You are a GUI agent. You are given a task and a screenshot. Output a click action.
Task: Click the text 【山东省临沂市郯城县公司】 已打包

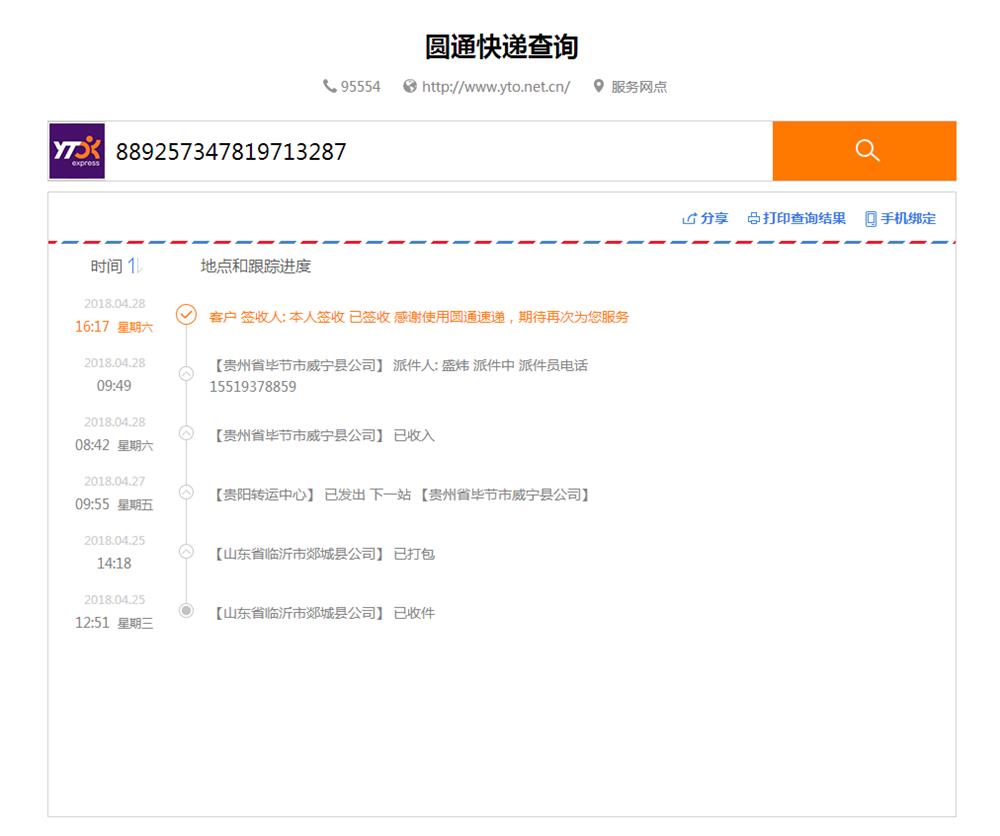click(323, 554)
